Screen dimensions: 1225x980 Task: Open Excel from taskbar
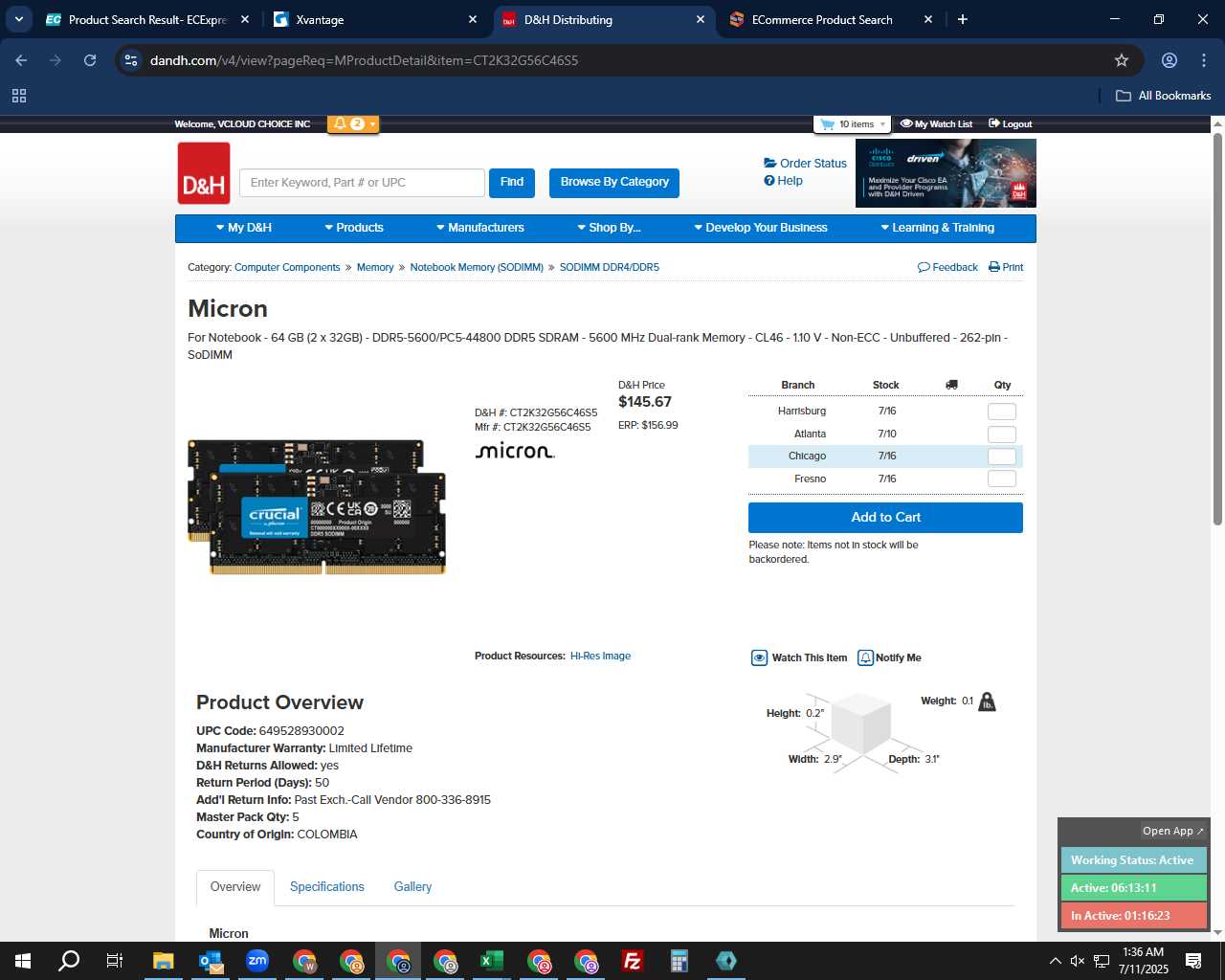tap(492, 961)
